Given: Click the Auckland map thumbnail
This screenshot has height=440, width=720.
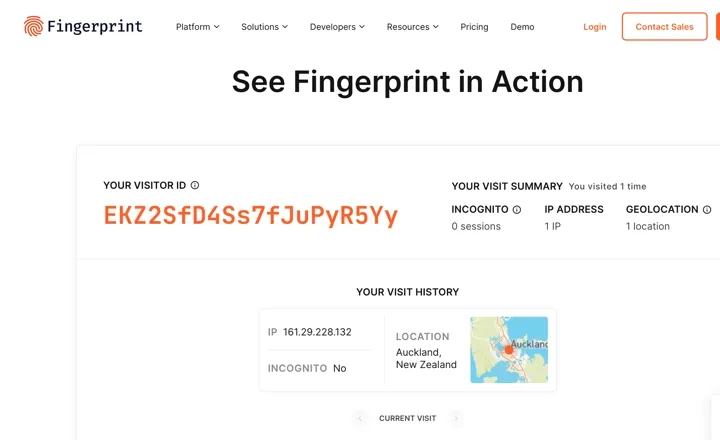Looking at the screenshot, I should (x=509, y=350).
